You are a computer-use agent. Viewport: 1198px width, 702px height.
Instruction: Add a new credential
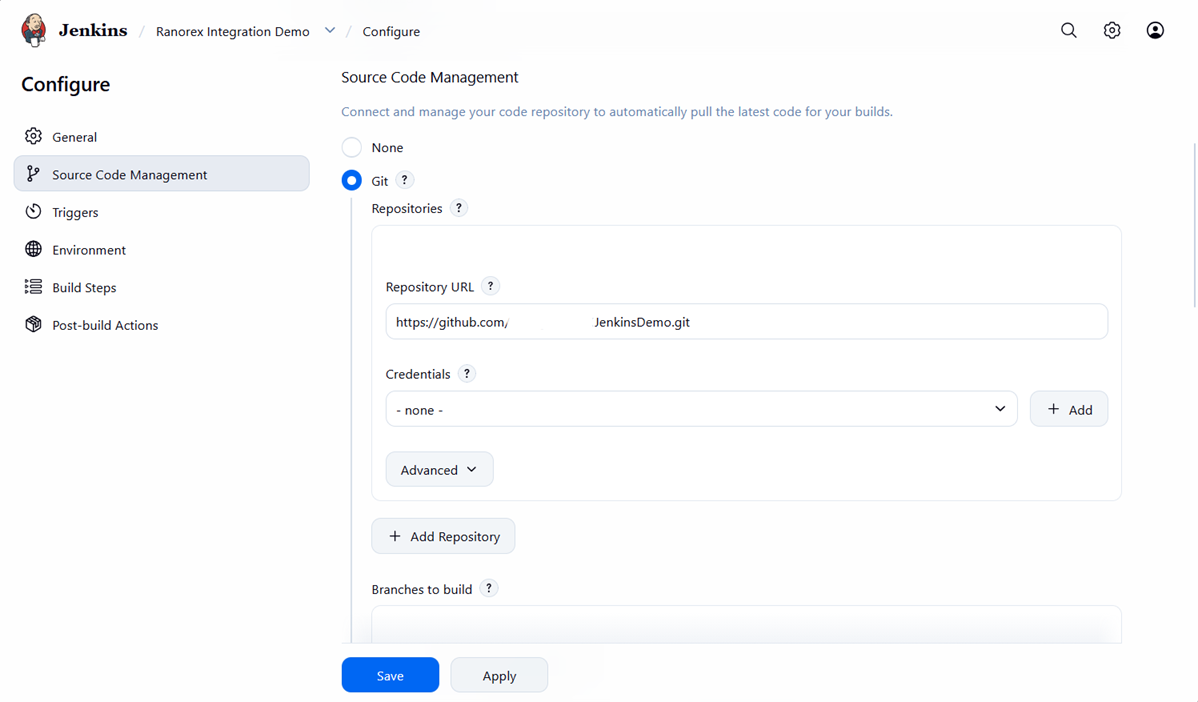(1069, 409)
